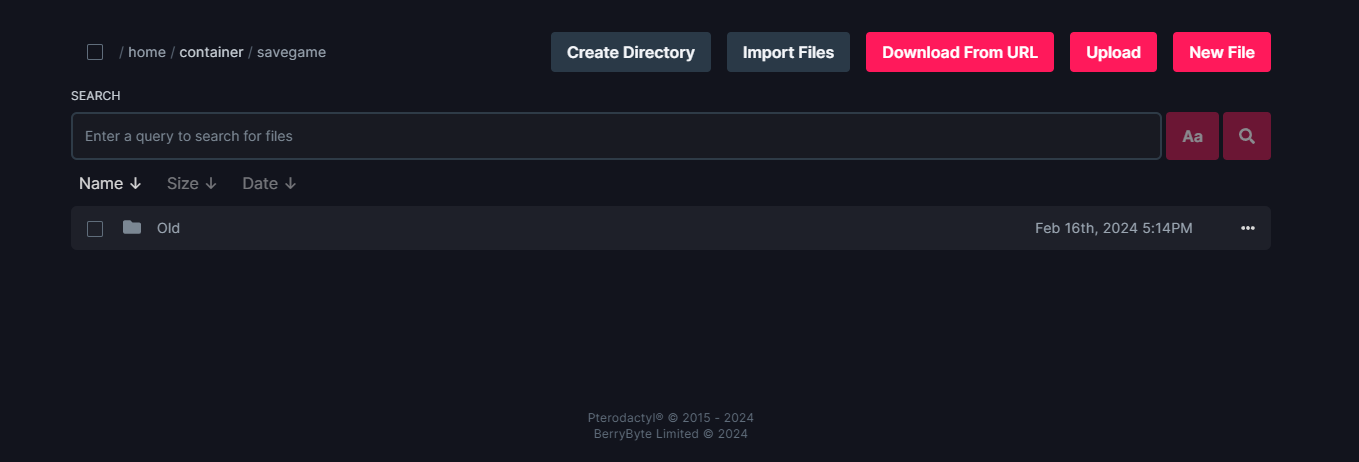Click the Upload button
Image resolution: width=1359 pixels, height=462 pixels.
click(x=1113, y=52)
